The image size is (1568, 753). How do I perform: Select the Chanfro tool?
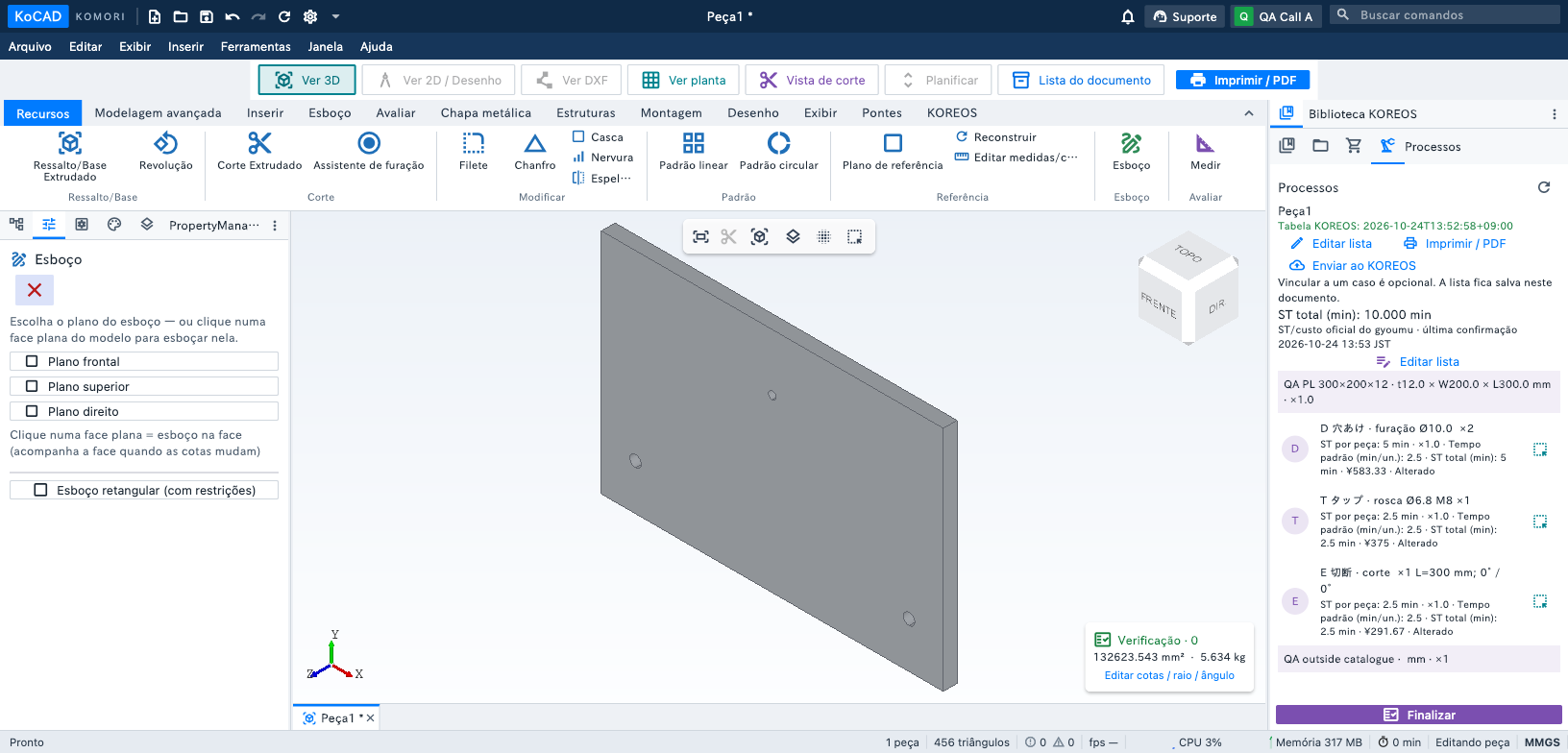pyautogui.click(x=535, y=152)
